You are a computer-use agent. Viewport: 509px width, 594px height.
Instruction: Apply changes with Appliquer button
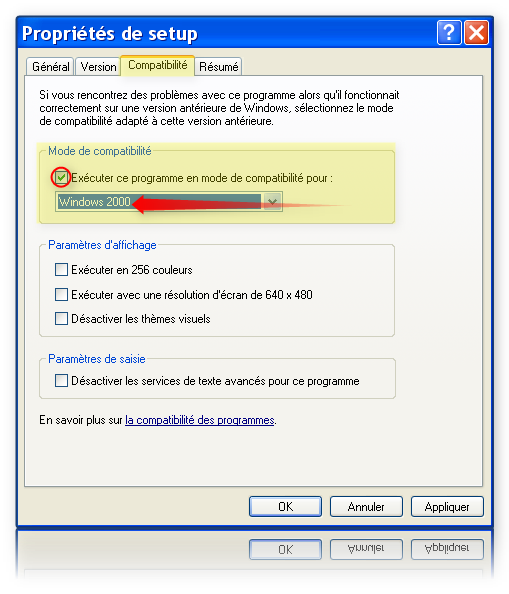[447, 506]
